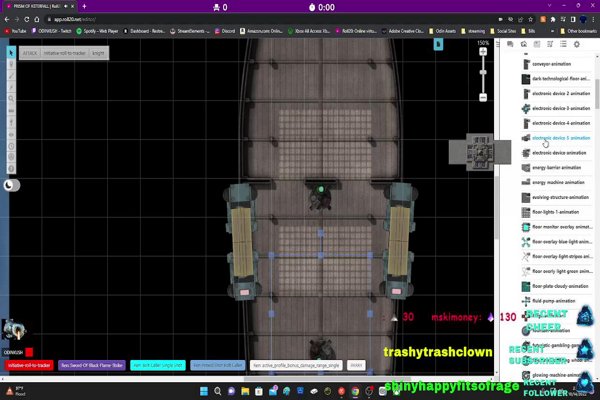Open the Journal tab in the sidebar

click(x=537, y=44)
